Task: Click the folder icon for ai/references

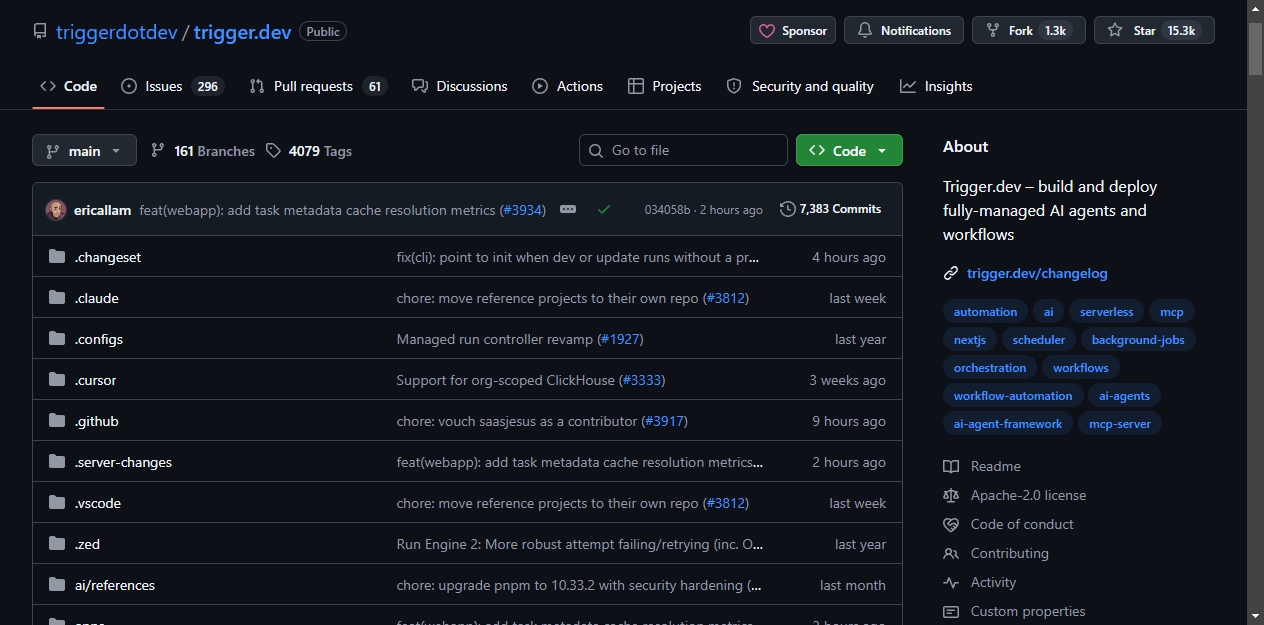Action: click(x=57, y=585)
